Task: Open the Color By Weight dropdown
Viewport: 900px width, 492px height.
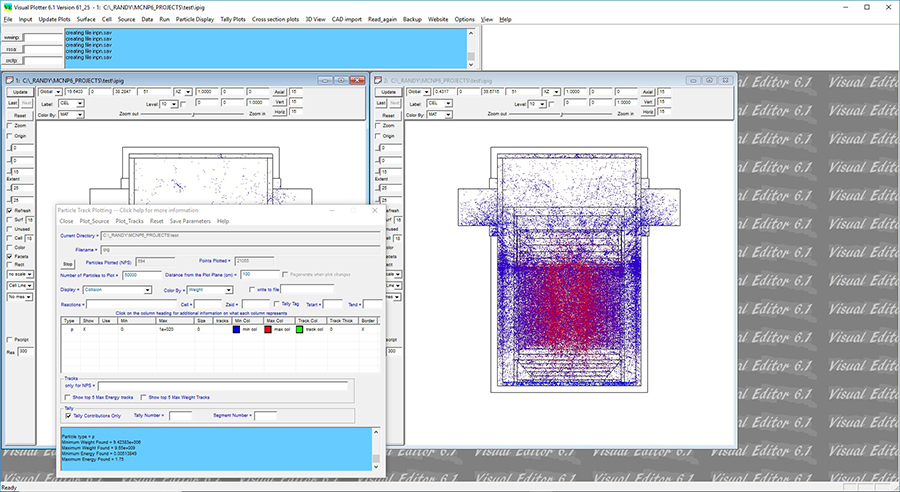Action: pos(210,290)
